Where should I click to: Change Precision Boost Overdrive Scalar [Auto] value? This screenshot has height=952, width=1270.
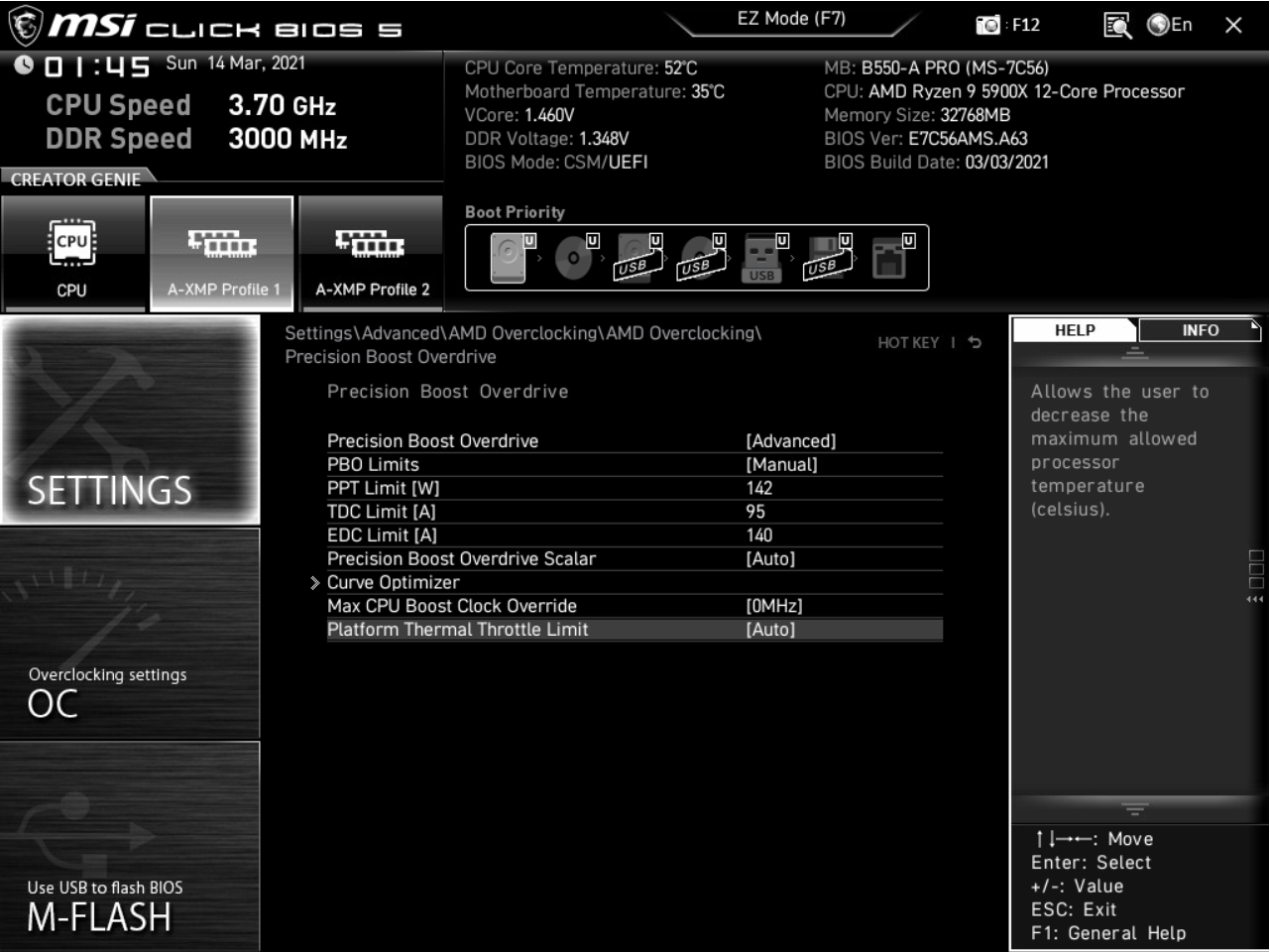(x=770, y=559)
